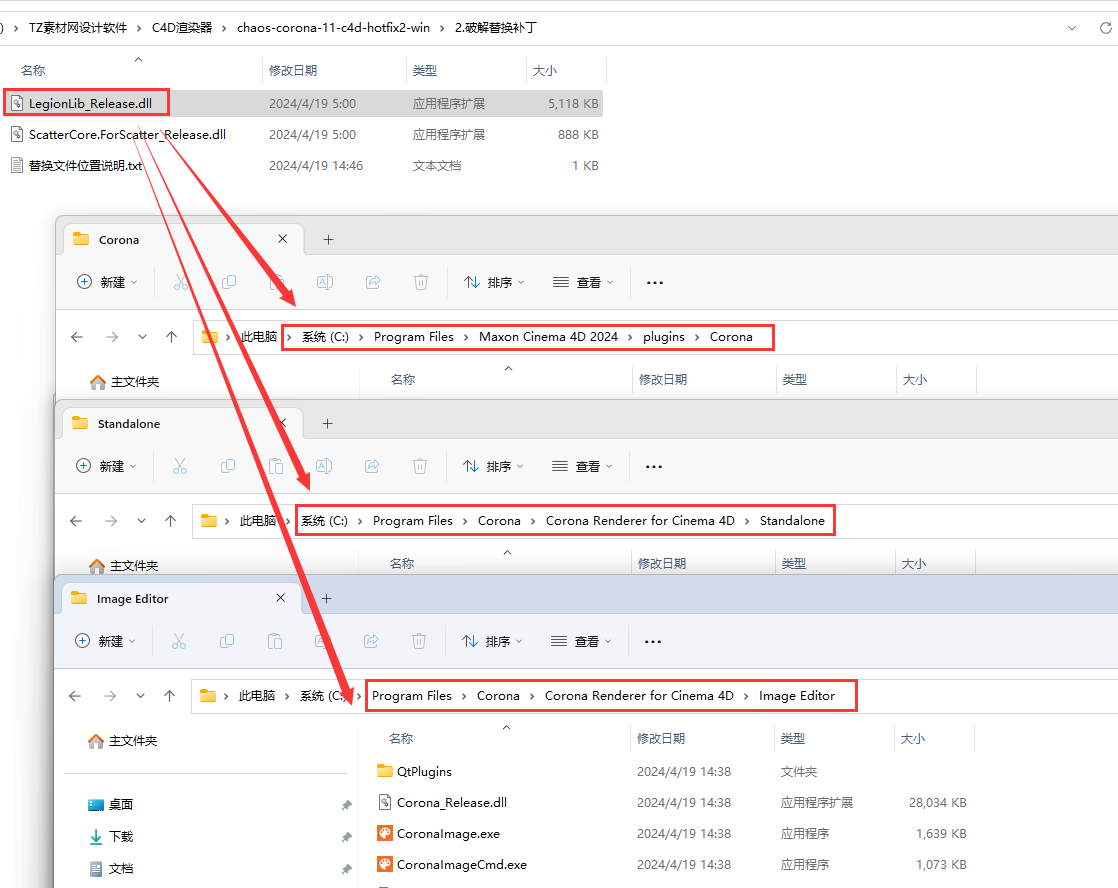1118x888 pixels.
Task: Click the cut icon in the Image Editor window
Action: pos(179,641)
